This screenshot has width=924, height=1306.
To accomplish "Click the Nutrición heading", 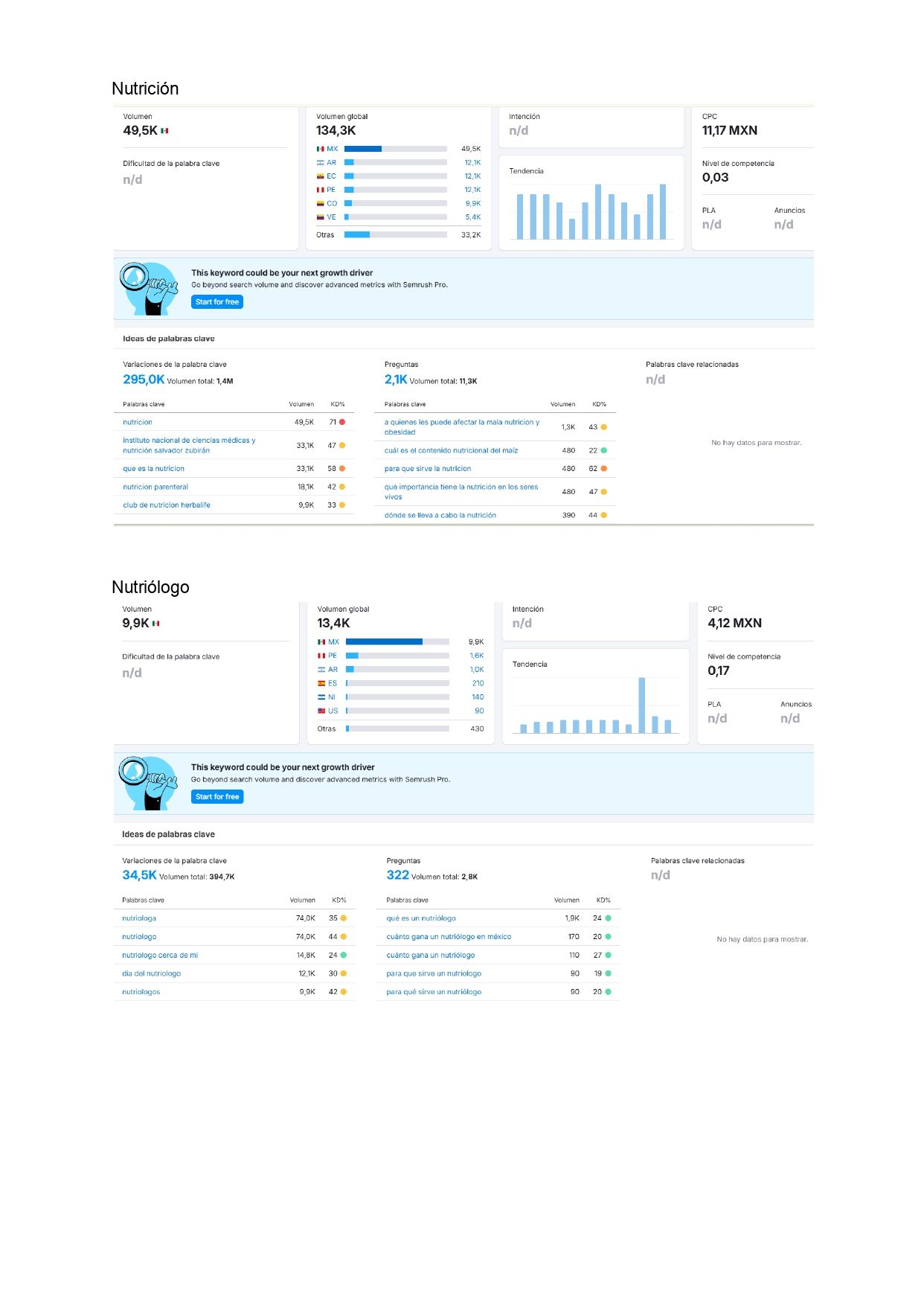I will [x=145, y=89].
